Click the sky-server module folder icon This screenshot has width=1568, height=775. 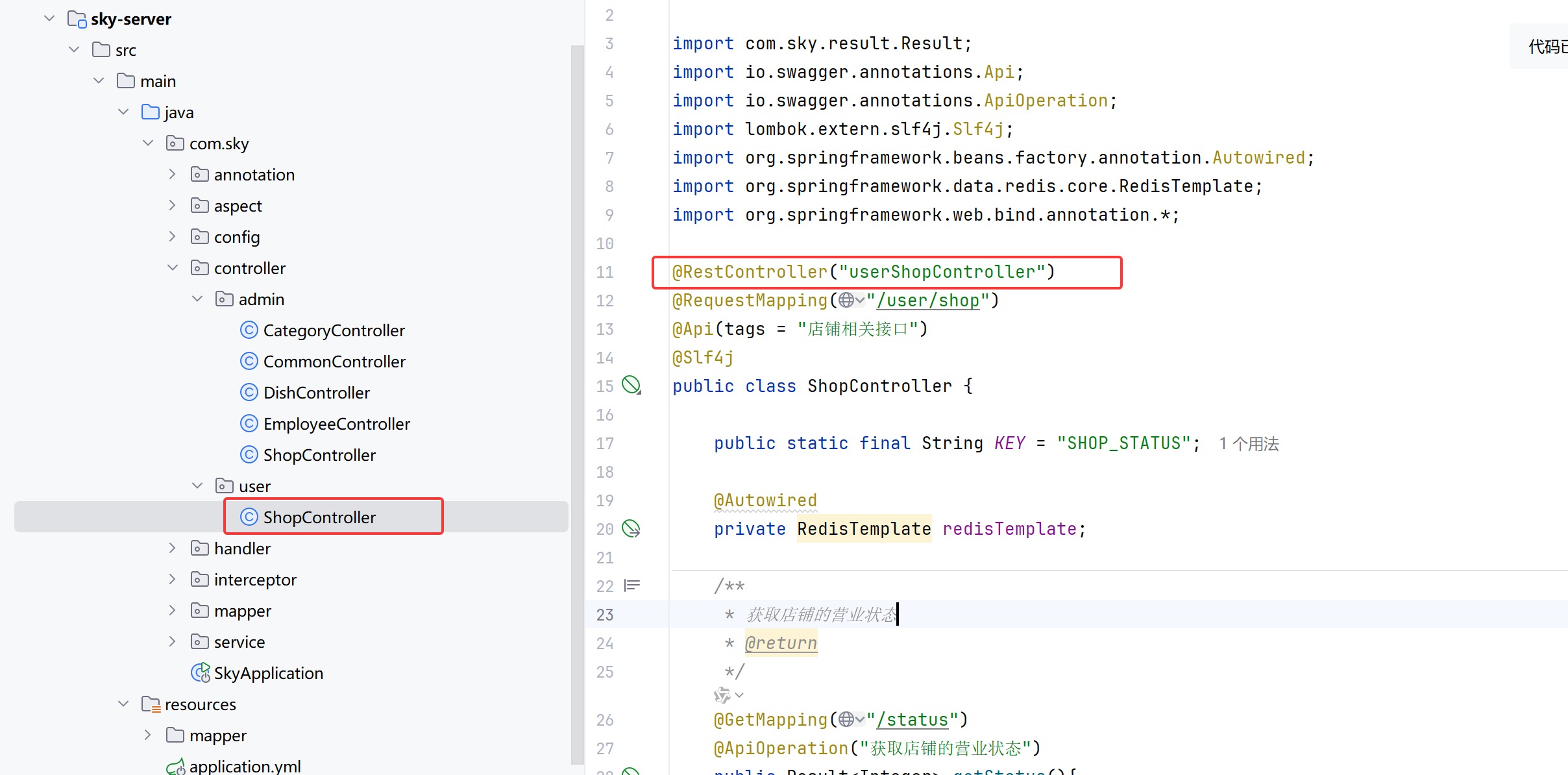[77, 19]
